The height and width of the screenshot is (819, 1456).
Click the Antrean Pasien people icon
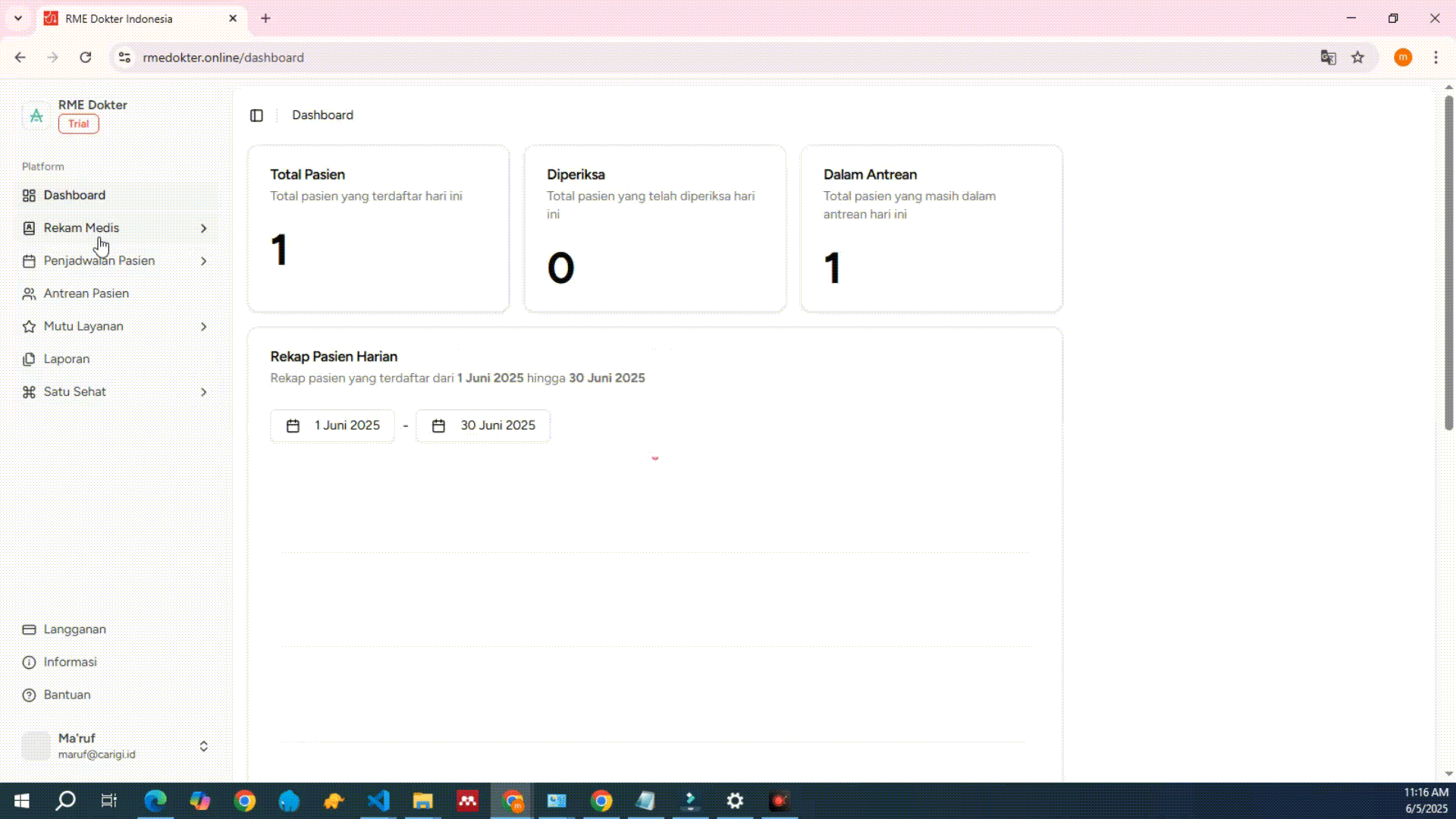coord(29,293)
